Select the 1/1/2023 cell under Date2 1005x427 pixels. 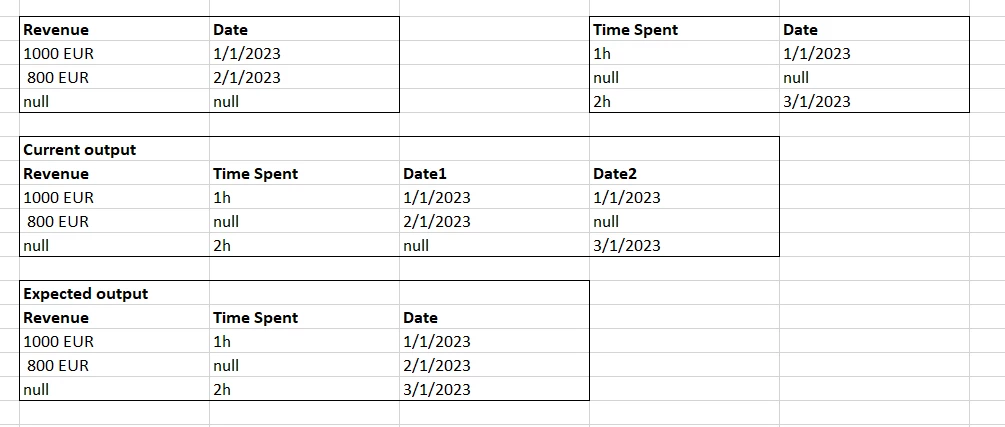pyautogui.click(x=684, y=197)
